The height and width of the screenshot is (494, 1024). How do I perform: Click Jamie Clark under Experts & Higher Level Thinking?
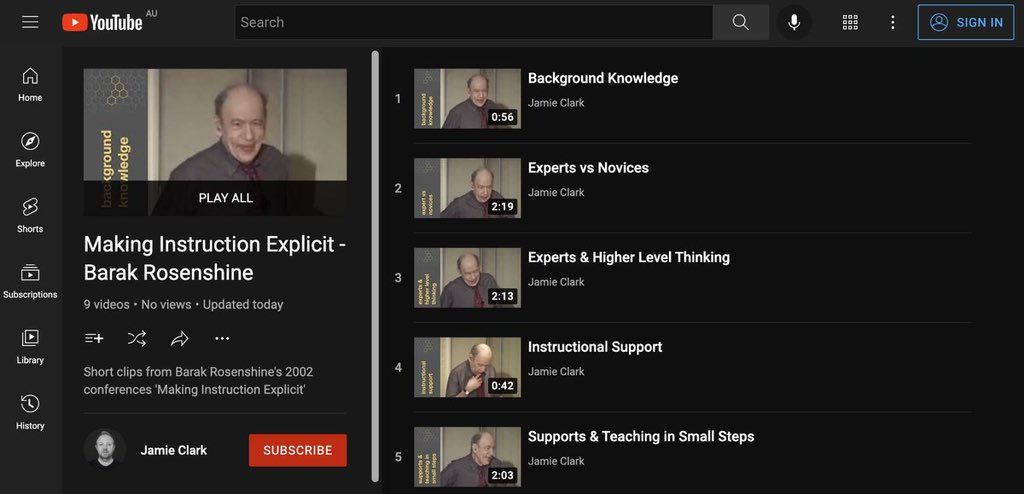(x=556, y=282)
